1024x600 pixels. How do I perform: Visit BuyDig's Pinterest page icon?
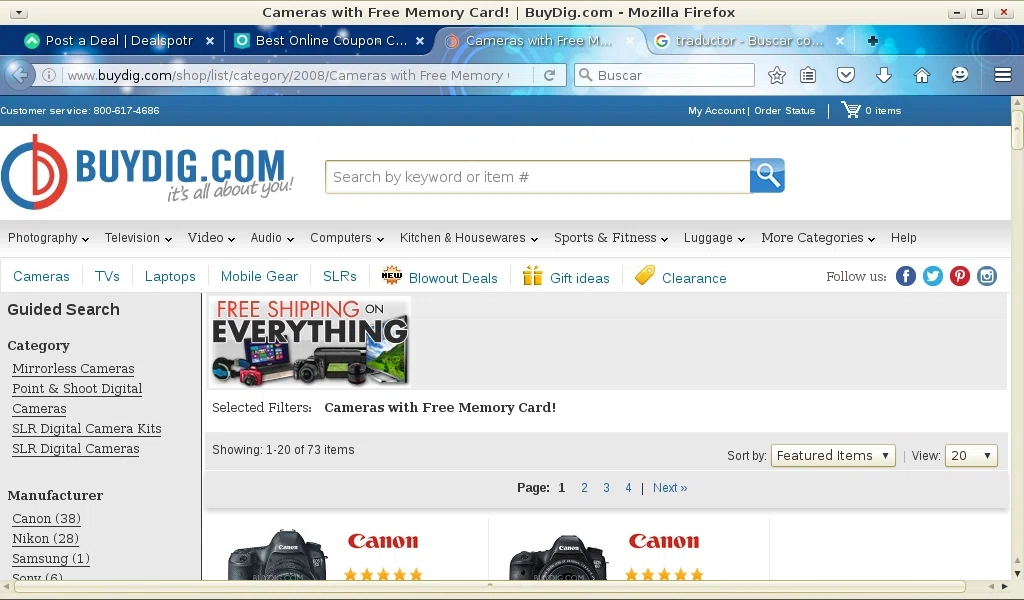(x=959, y=276)
